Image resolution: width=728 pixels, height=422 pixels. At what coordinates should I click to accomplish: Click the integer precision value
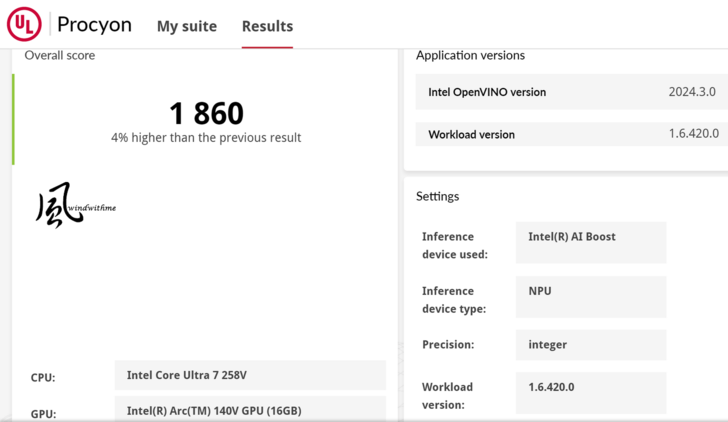[590, 345]
